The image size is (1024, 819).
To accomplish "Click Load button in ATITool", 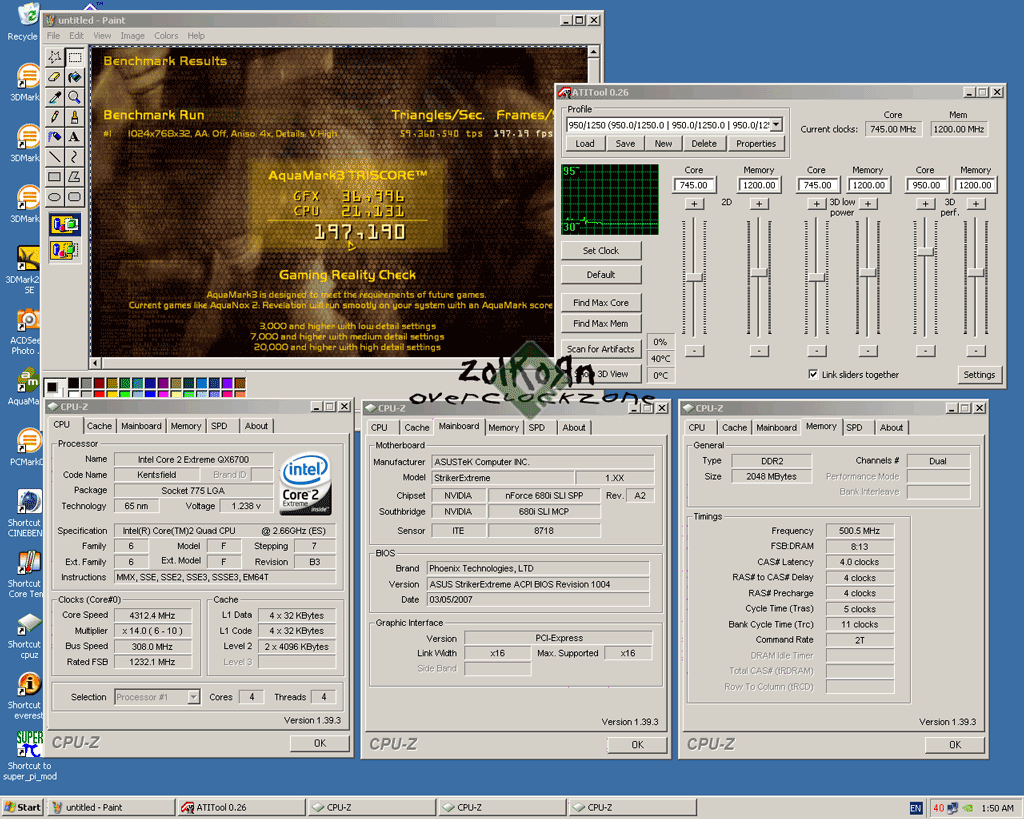I will pos(584,144).
